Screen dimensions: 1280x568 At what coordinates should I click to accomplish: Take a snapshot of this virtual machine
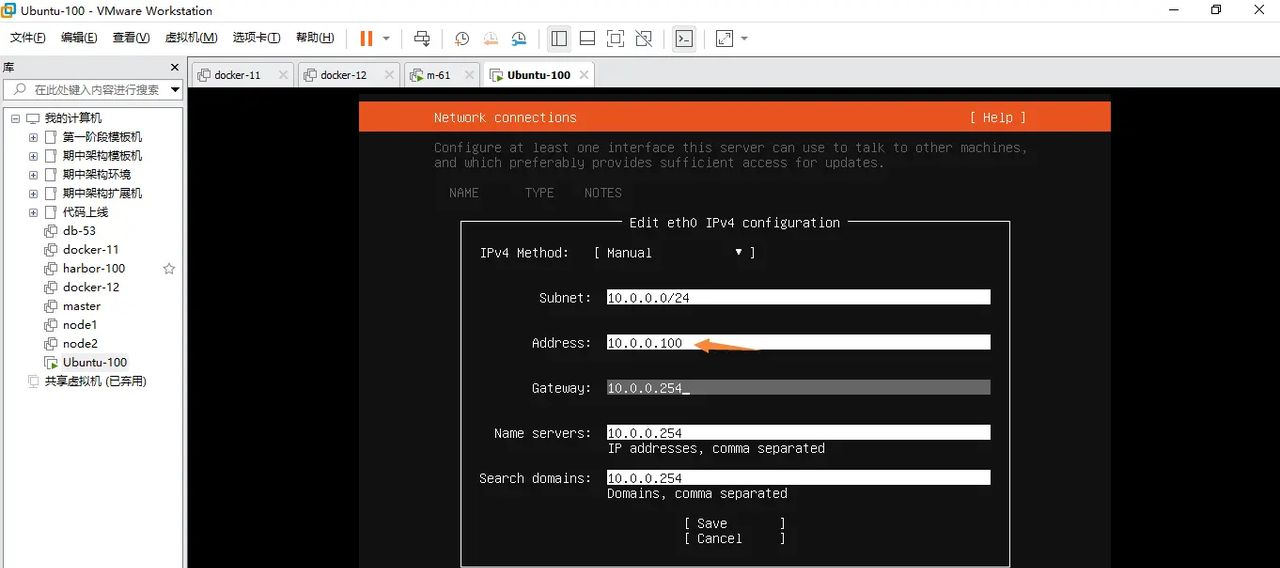click(x=461, y=38)
